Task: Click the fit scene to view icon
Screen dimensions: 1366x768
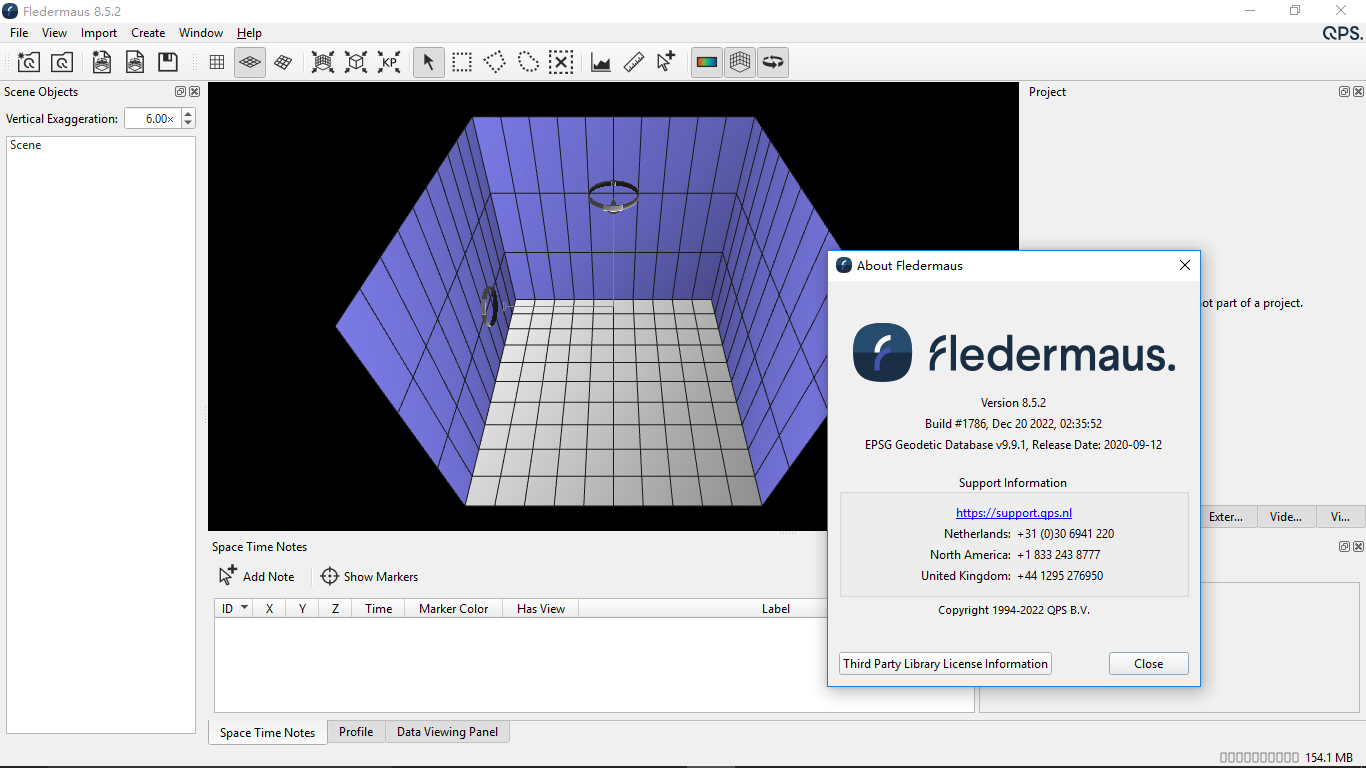Action: coord(323,62)
